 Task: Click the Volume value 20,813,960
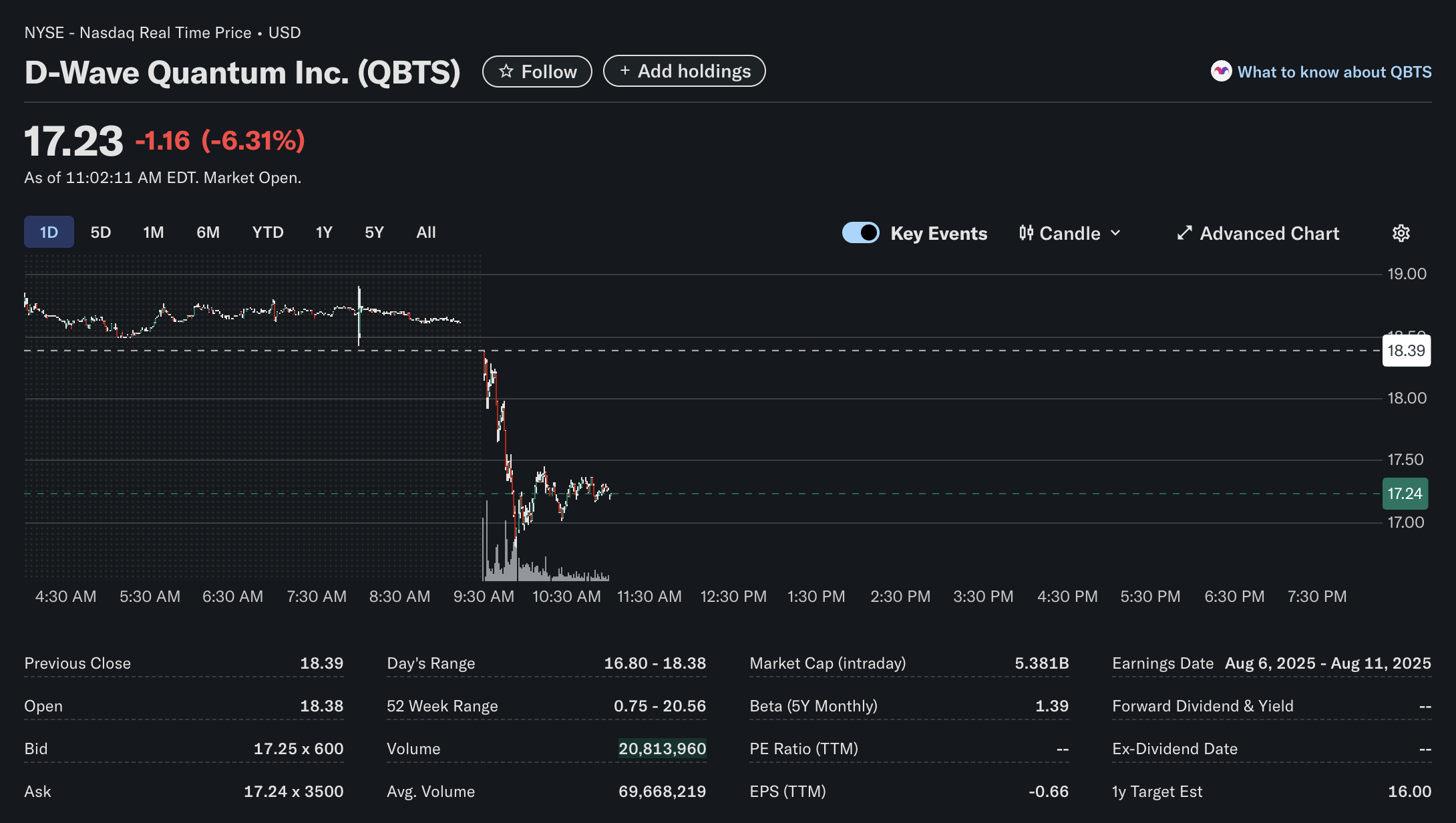(662, 749)
